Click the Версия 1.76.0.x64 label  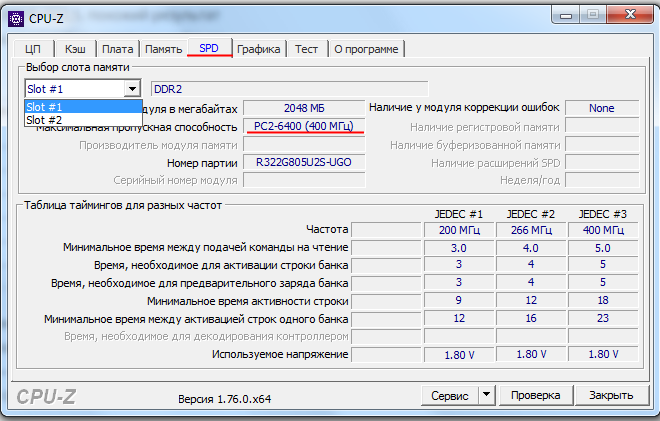[x=224, y=399]
